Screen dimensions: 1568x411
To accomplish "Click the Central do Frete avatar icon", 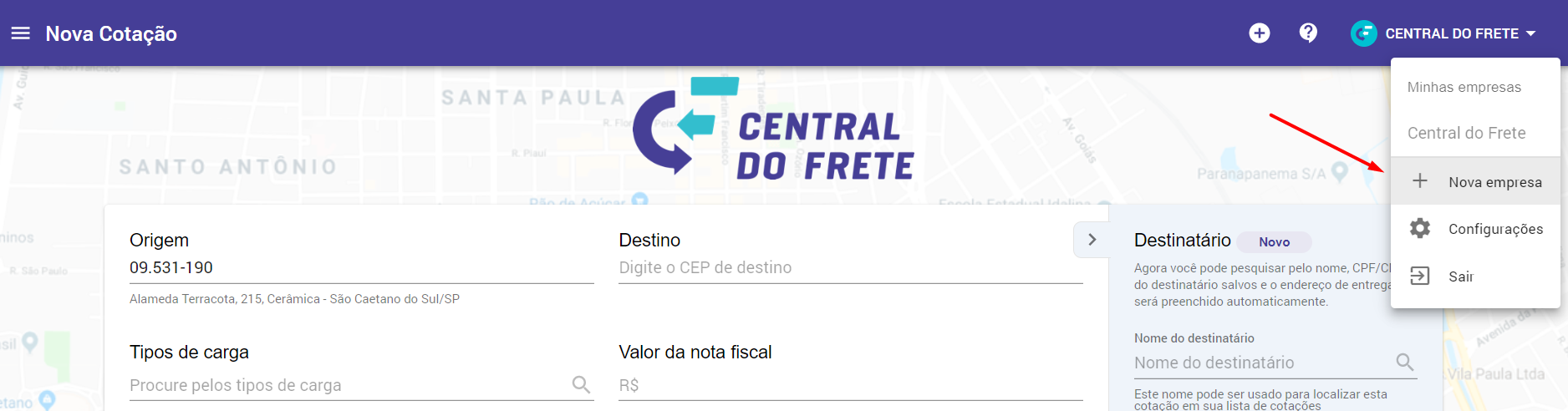I will coord(1363,33).
